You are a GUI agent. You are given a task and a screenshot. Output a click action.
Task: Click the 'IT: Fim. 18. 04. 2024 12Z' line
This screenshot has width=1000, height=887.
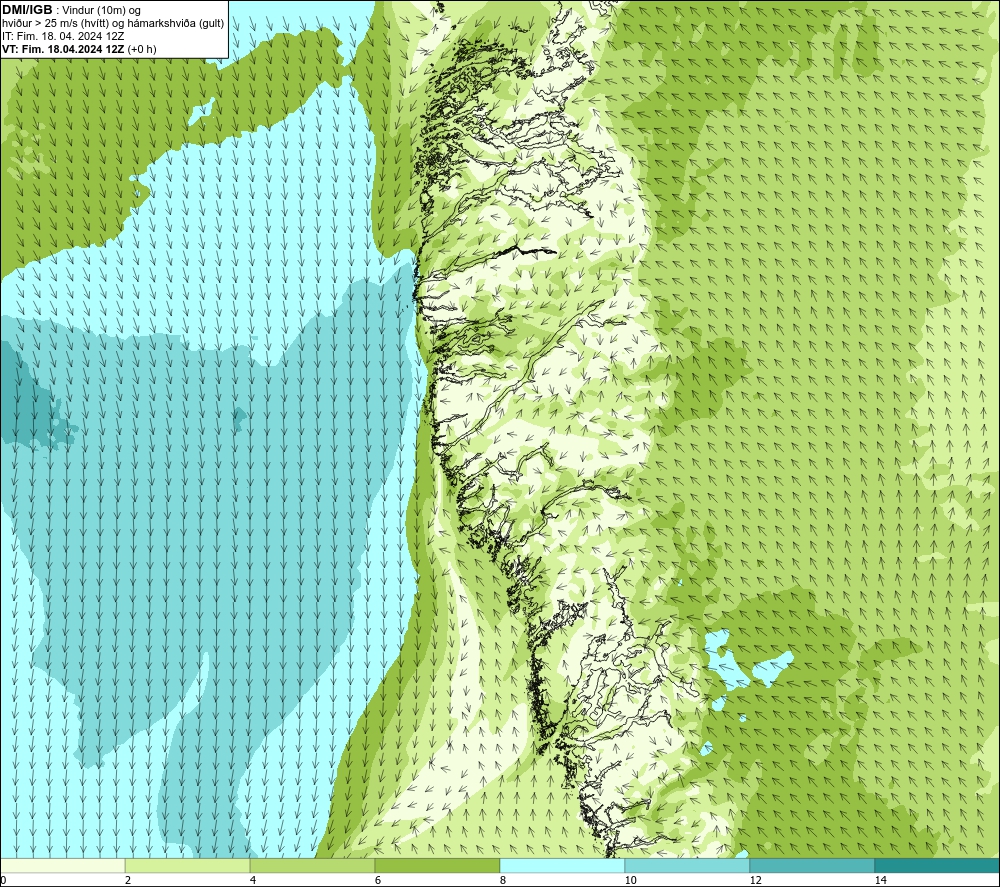click(62, 36)
